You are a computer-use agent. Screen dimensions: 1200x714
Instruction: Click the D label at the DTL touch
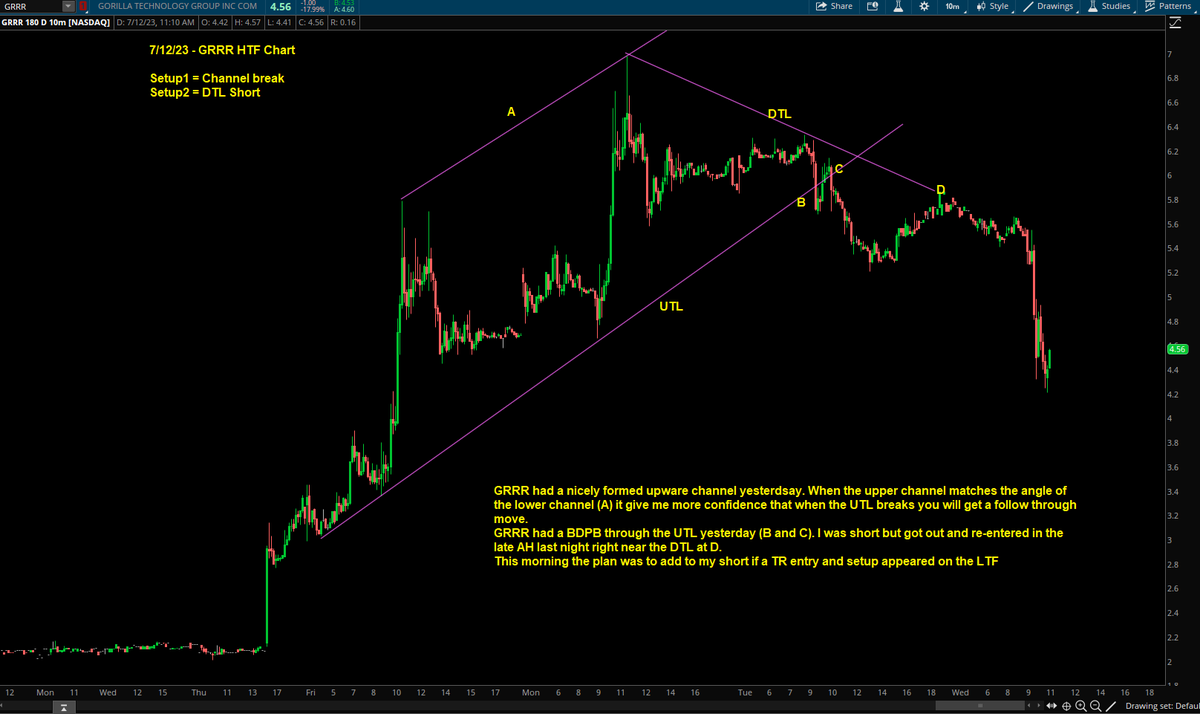click(x=940, y=189)
